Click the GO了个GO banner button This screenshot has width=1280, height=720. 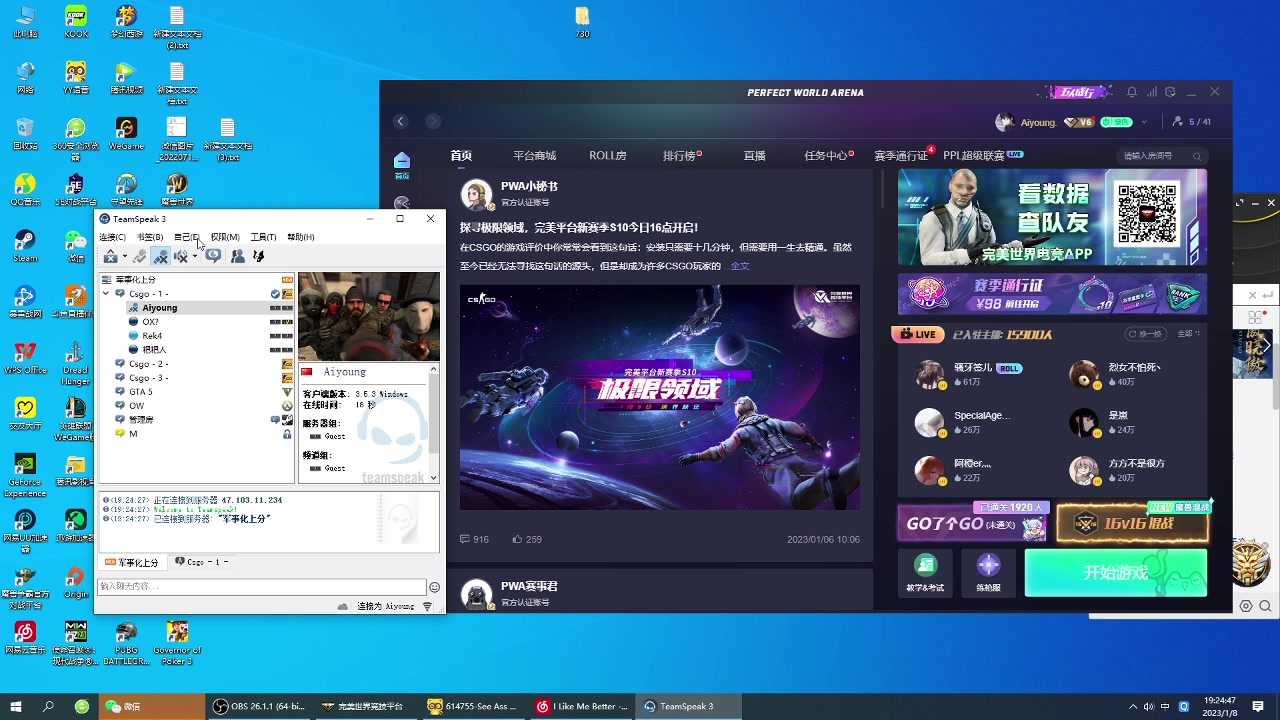pos(973,523)
